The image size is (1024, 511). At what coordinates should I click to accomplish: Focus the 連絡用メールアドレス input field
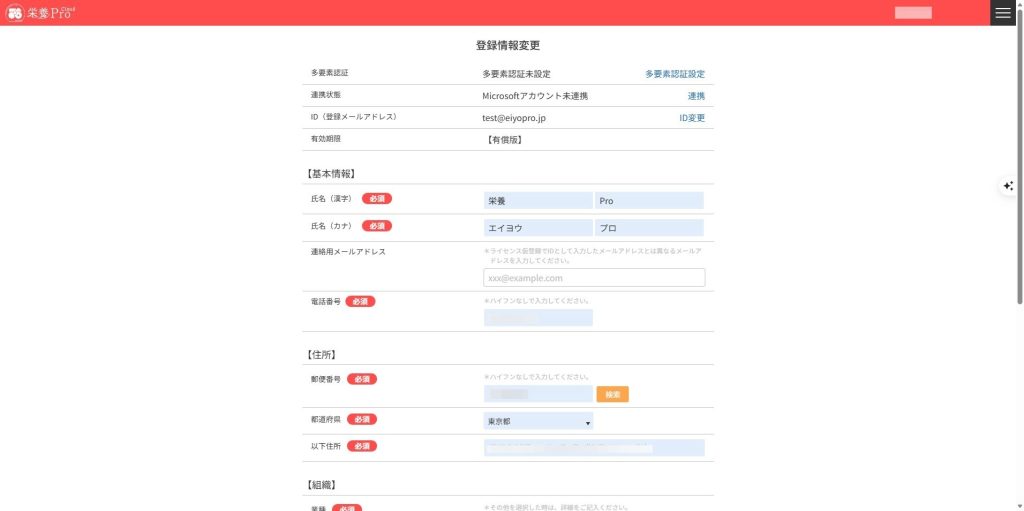pyautogui.click(x=594, y=278)
